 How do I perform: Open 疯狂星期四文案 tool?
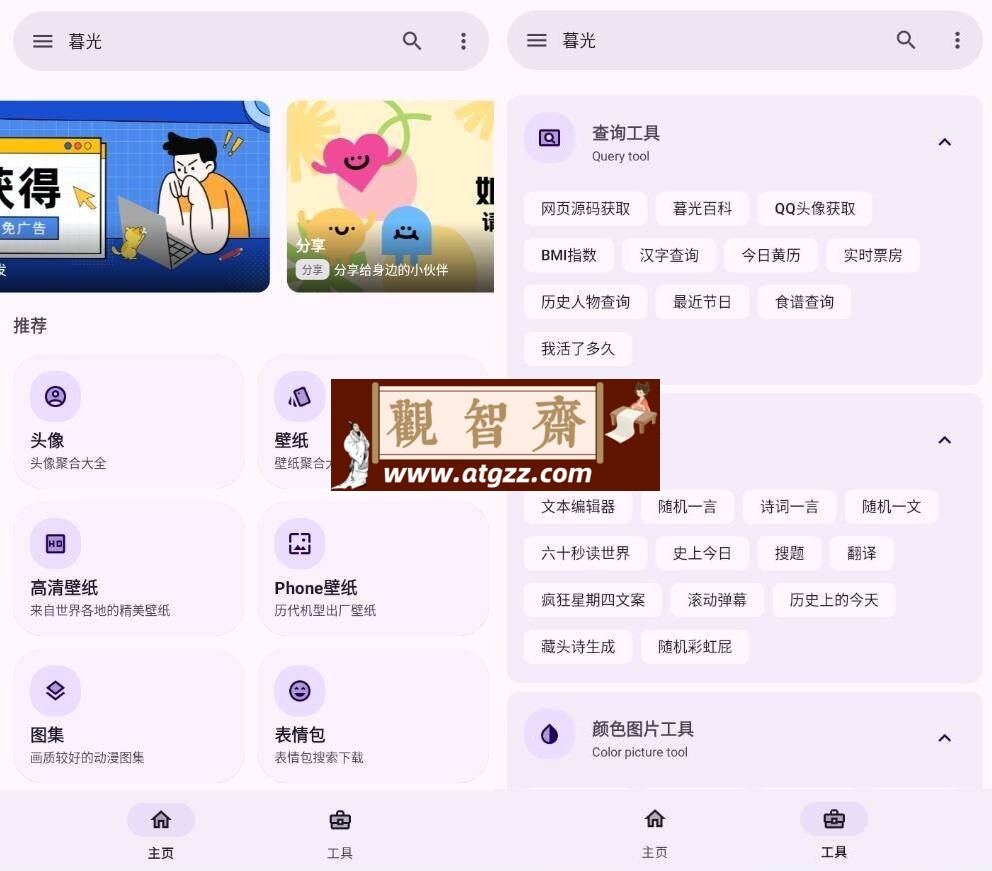click(593, 600)
